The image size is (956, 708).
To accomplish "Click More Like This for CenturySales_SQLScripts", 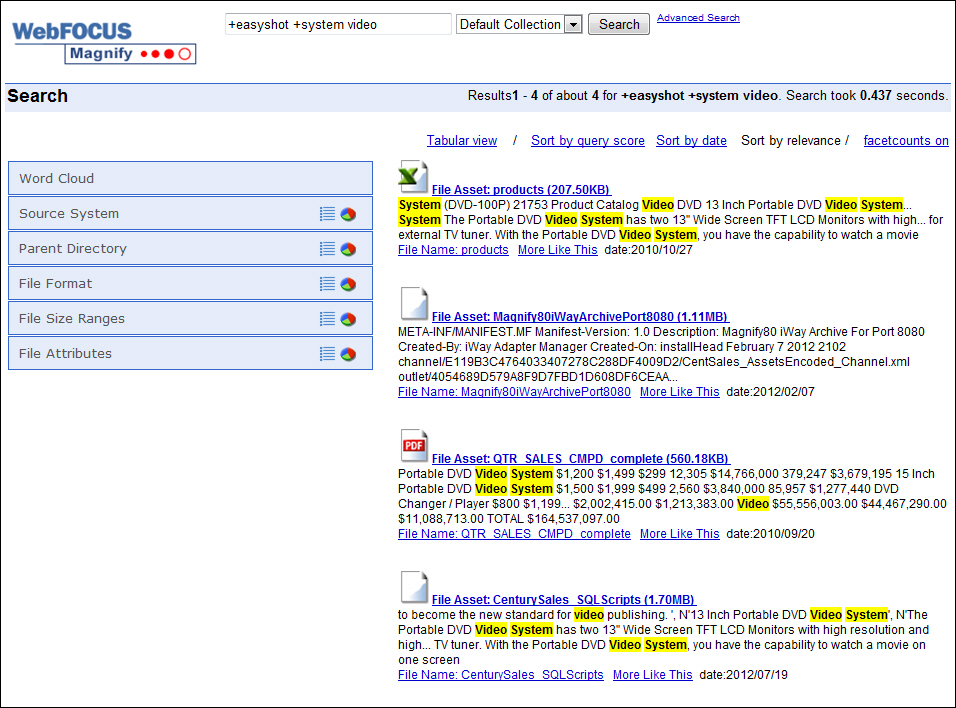I will (652, 675).
